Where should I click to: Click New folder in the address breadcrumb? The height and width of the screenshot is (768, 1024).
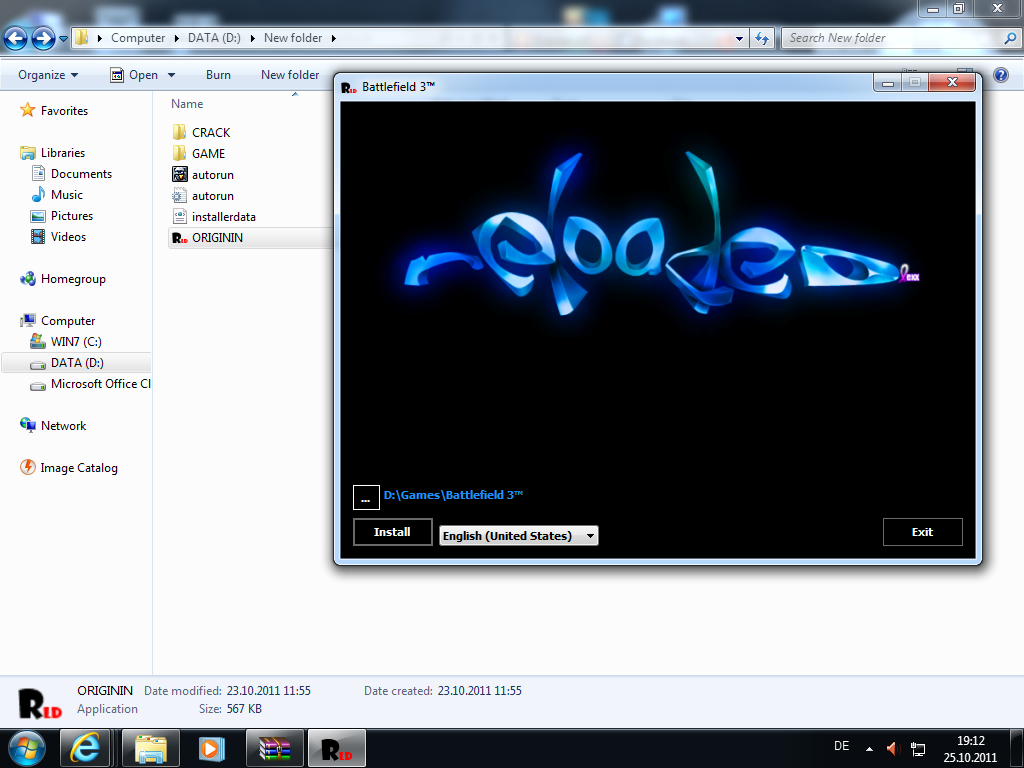[293, 38]
